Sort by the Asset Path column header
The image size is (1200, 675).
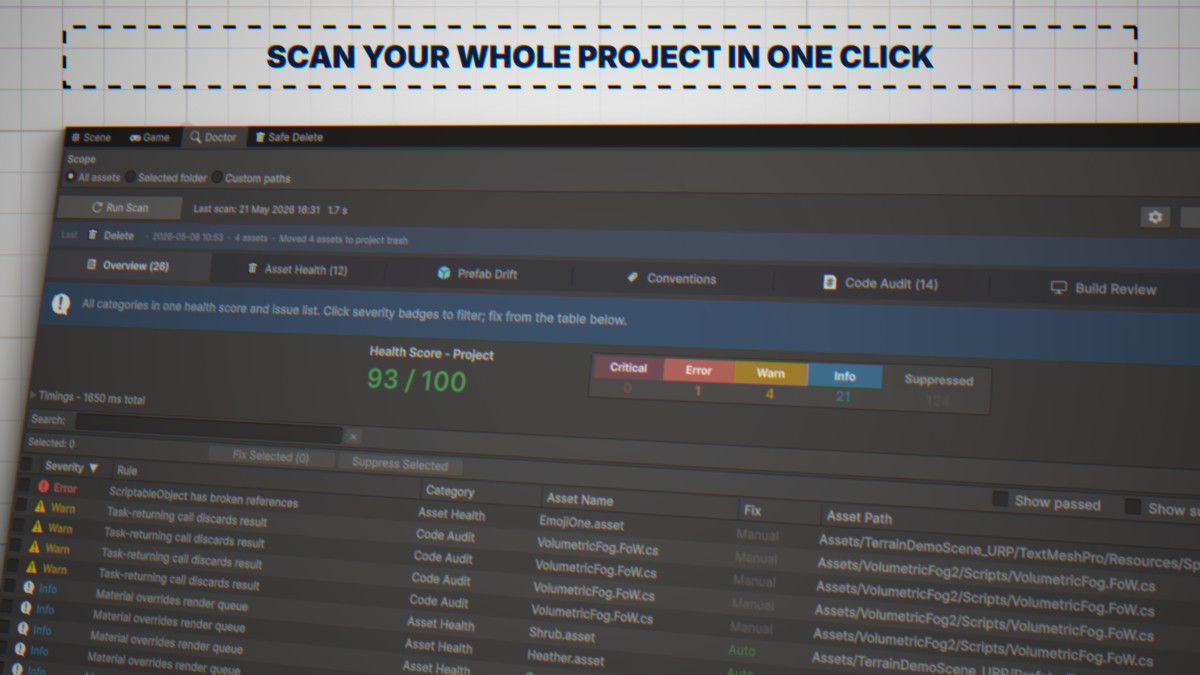pyautogui.click(x=859, y=517)
